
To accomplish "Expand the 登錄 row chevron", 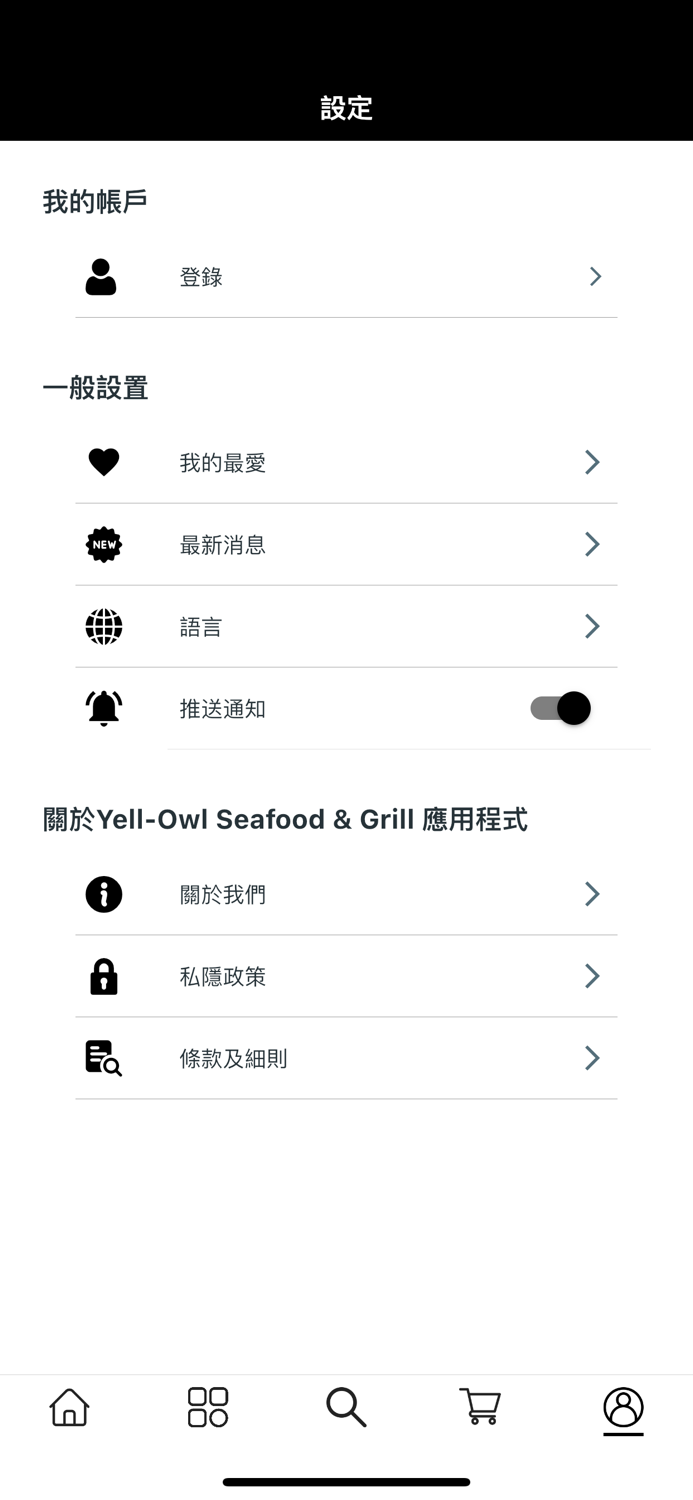I will (x=595, y=276).
